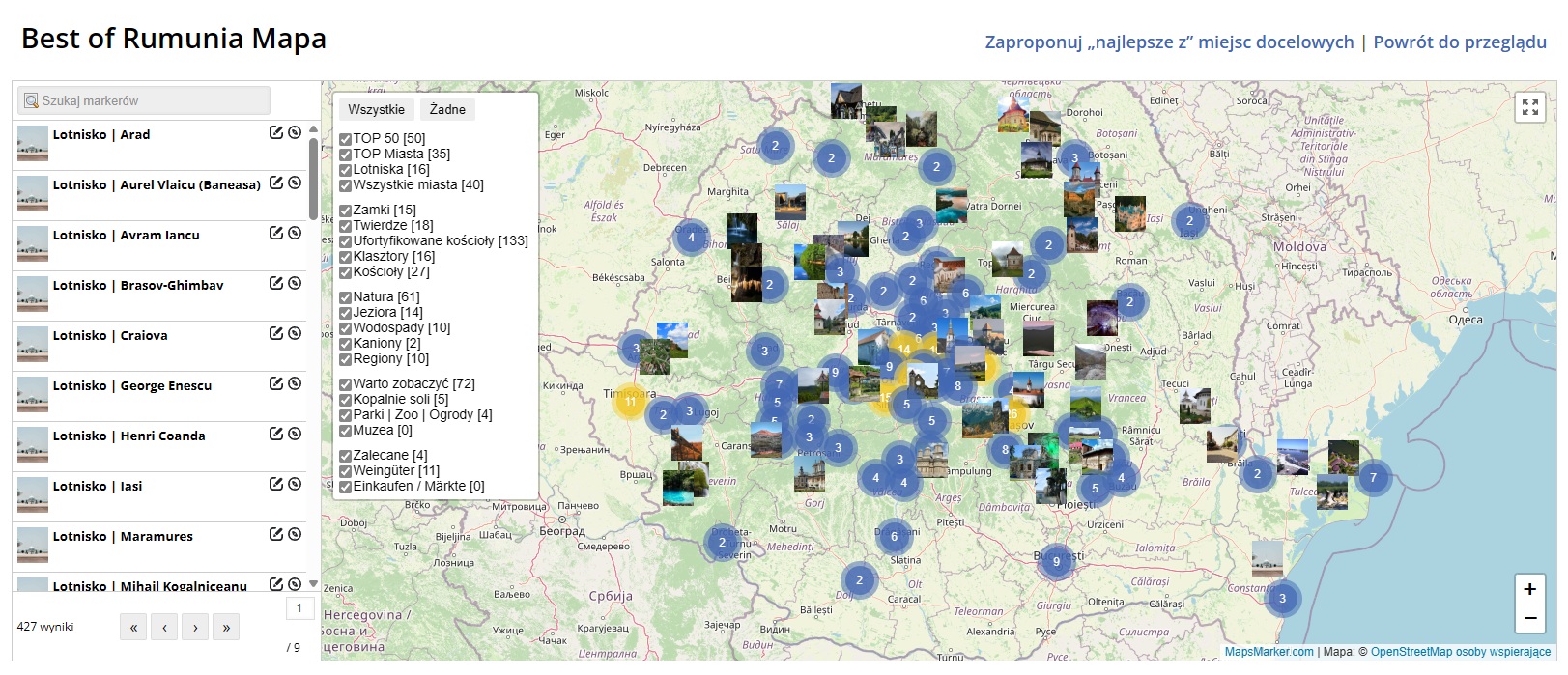Image resolution: width=1568 pixels, height=675 pixels.
Task: Select Wszystkie to check all layers
Action: click(376, 109)
